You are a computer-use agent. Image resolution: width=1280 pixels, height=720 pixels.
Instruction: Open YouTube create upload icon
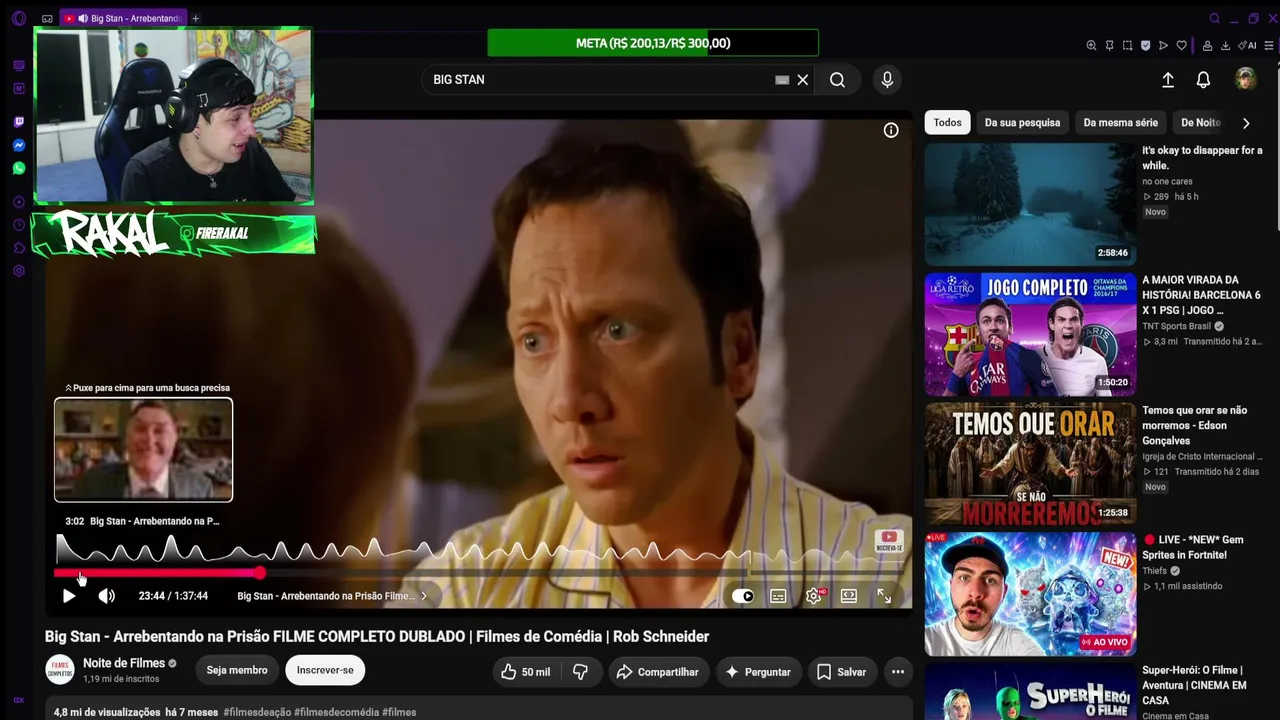[1168, 80]
